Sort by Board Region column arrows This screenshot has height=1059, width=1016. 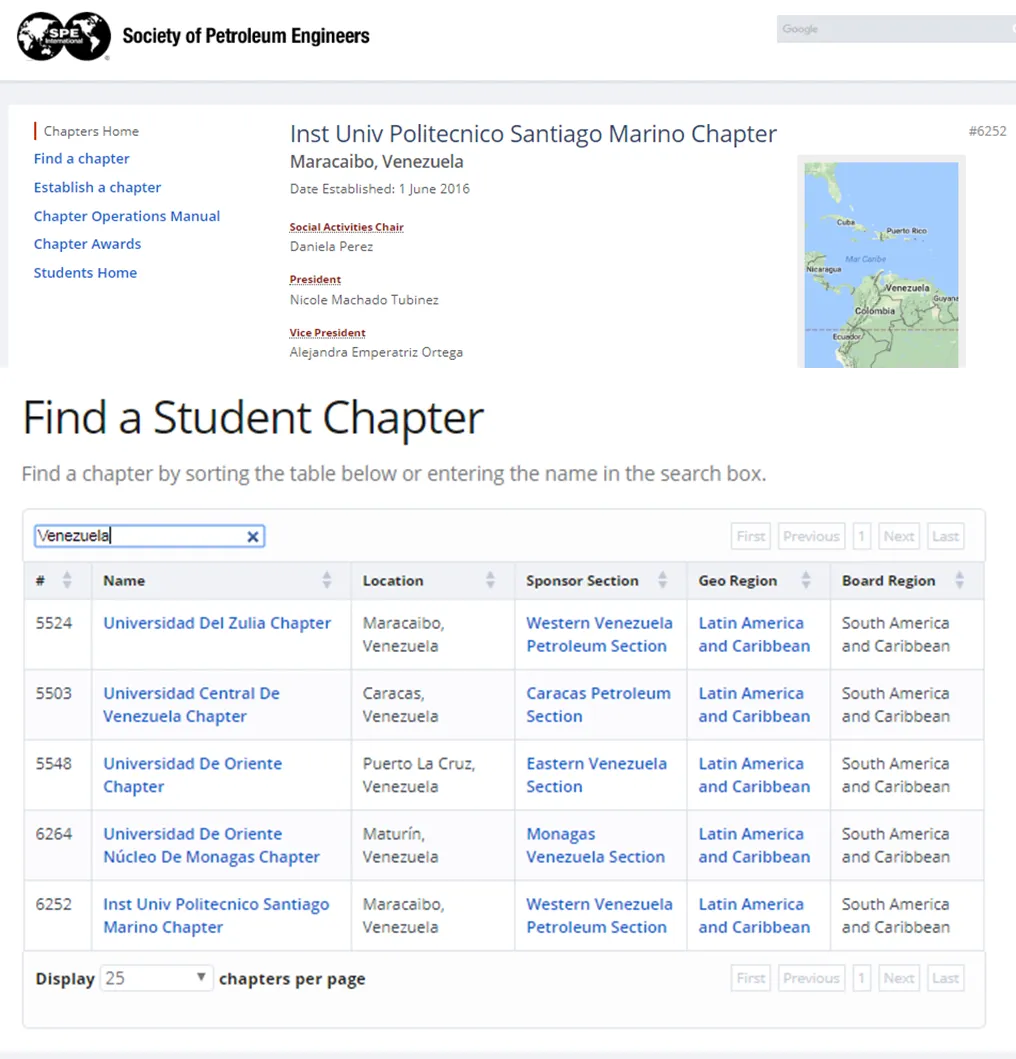tap(959, 580)
